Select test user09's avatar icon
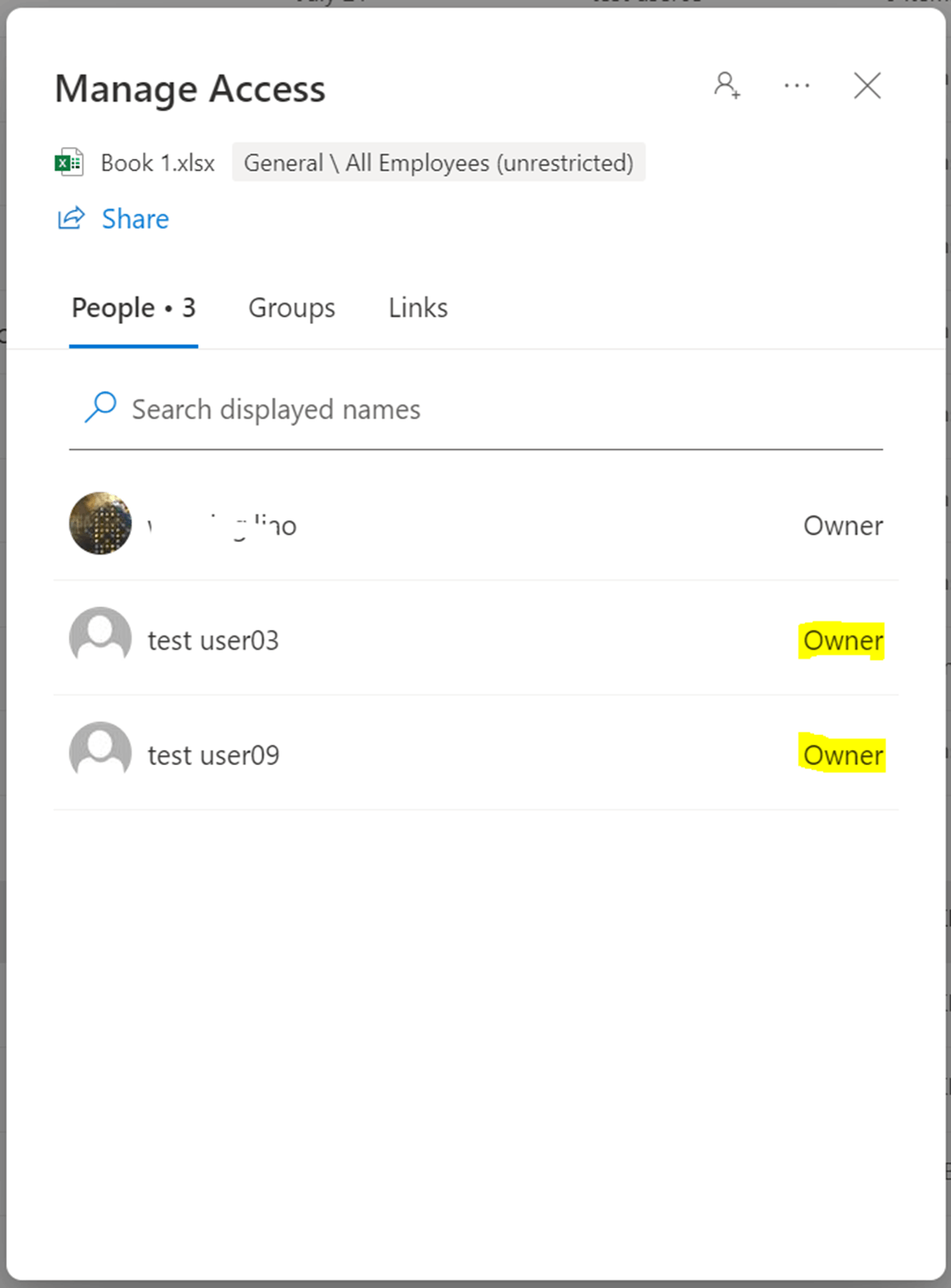The height and width of the screenshot is (1288, 951). click(x=99, y=751)
